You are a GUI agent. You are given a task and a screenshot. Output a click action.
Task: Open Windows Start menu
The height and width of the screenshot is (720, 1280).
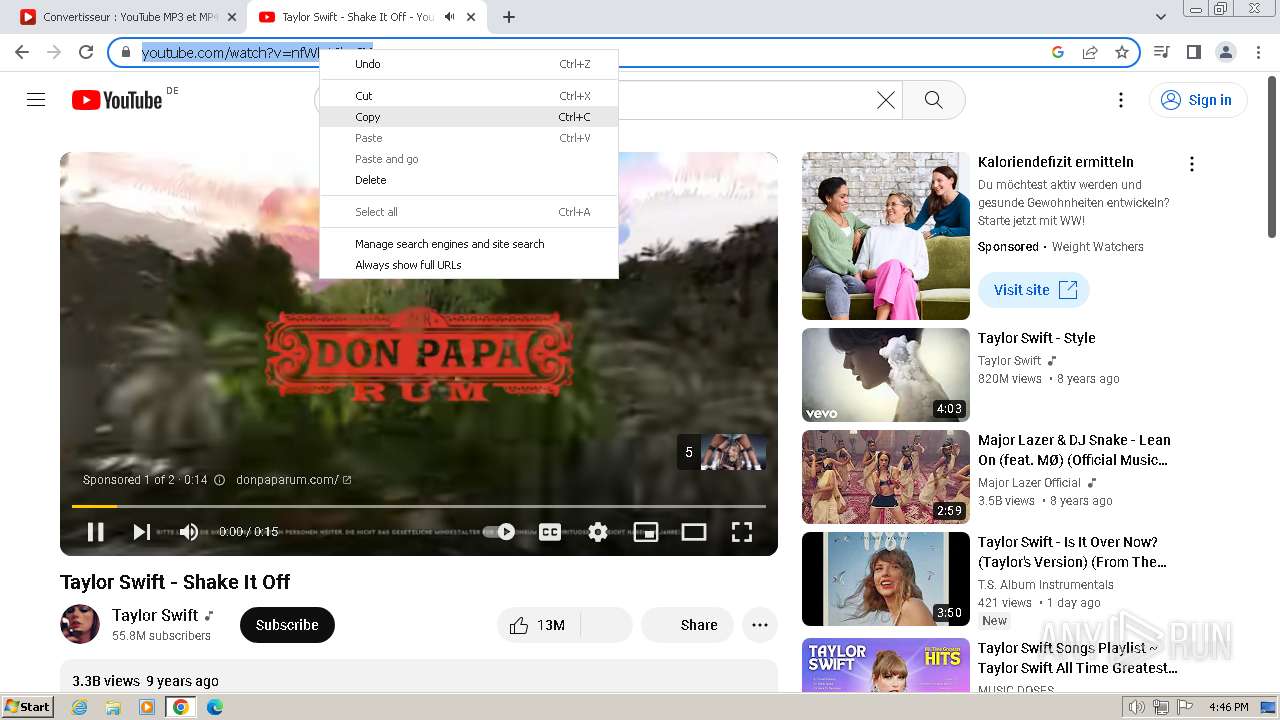point(27,706)
